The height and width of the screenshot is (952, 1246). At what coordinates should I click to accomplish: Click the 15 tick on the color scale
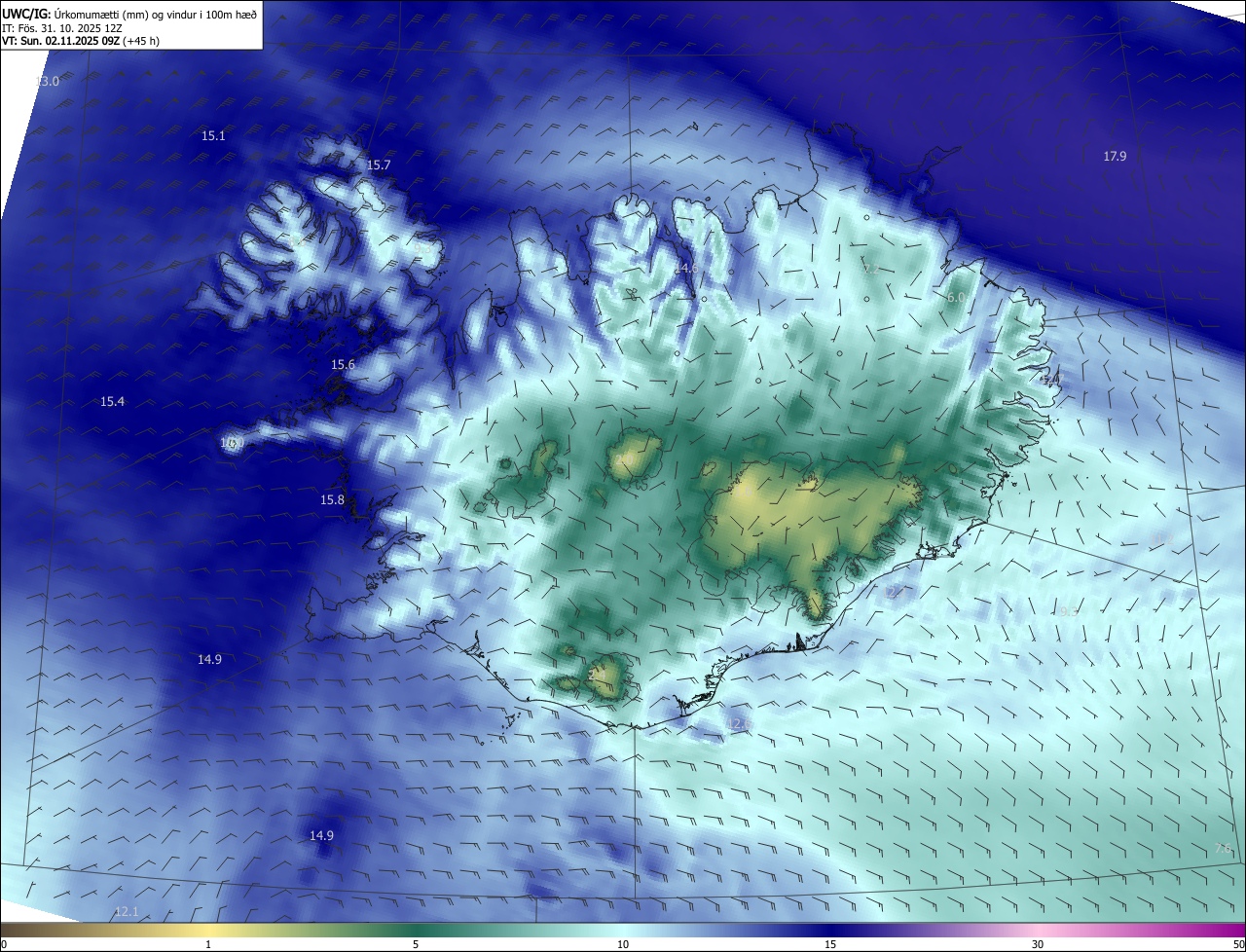[830, 944]
